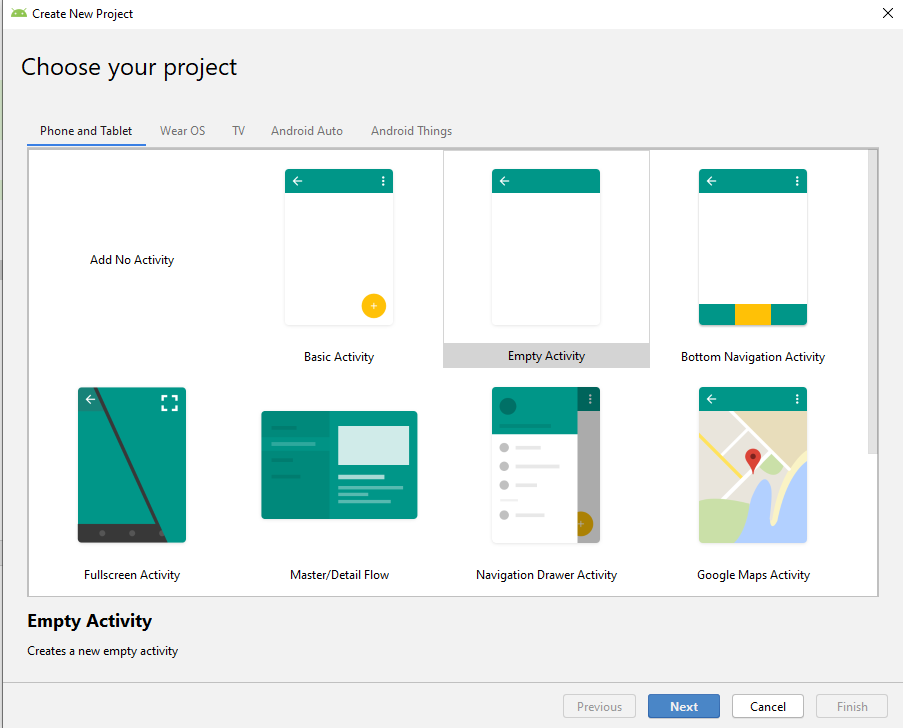The width and height of the screenshot is (903, 728).
Task: Pick the Fullscreen Activity template thumbnail
Action: [x=132, y=465]
